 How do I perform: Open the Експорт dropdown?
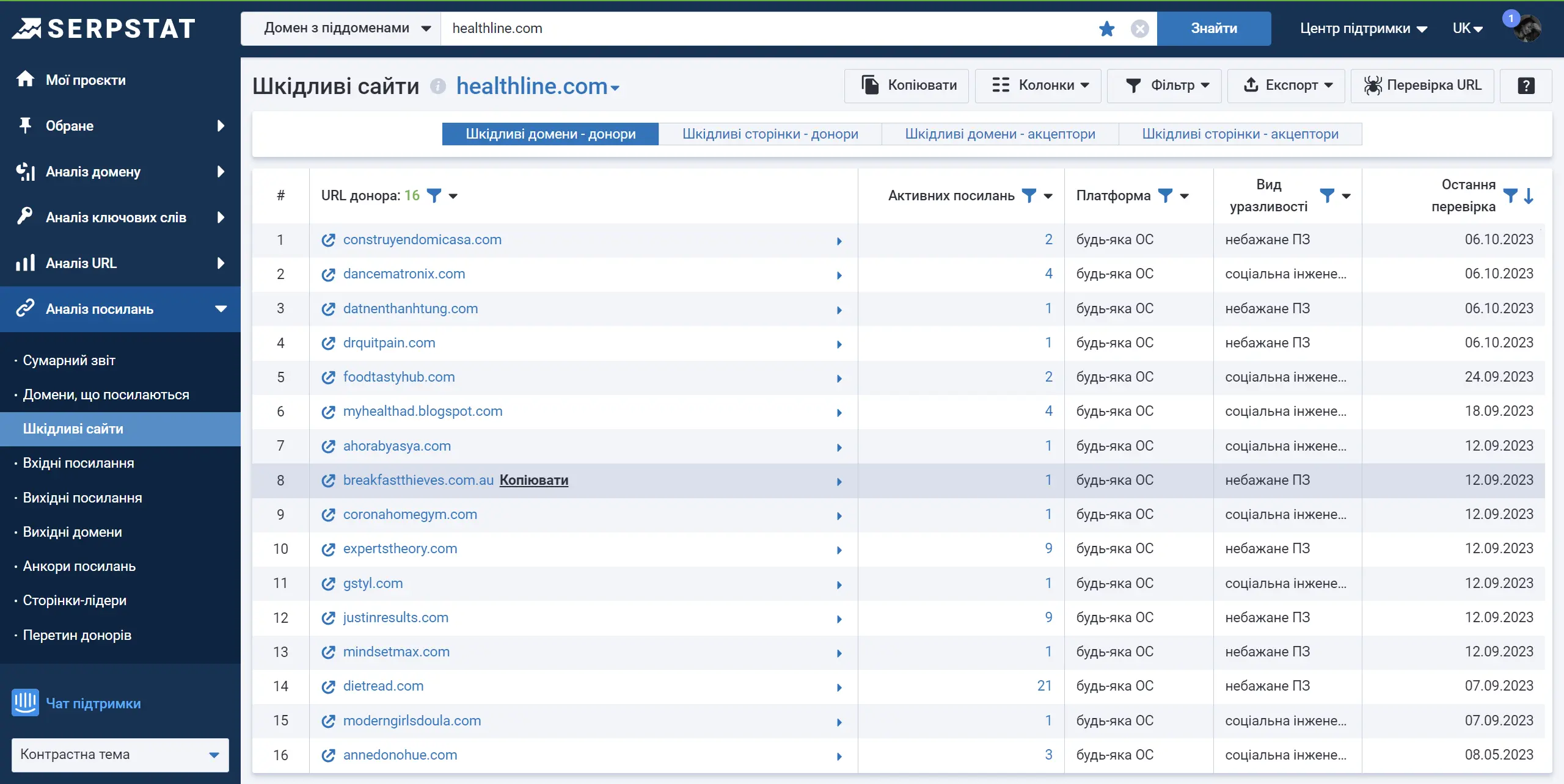pyautogui.click(x=1286, y=85)
